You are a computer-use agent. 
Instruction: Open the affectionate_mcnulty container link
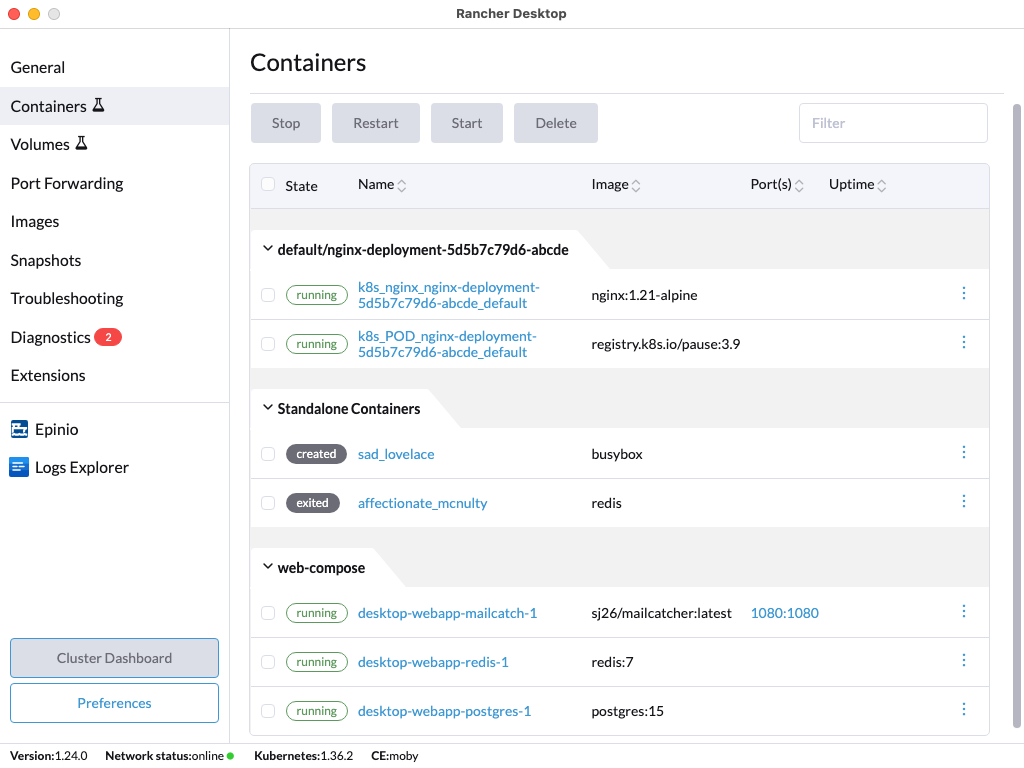(x=423, y=504)
